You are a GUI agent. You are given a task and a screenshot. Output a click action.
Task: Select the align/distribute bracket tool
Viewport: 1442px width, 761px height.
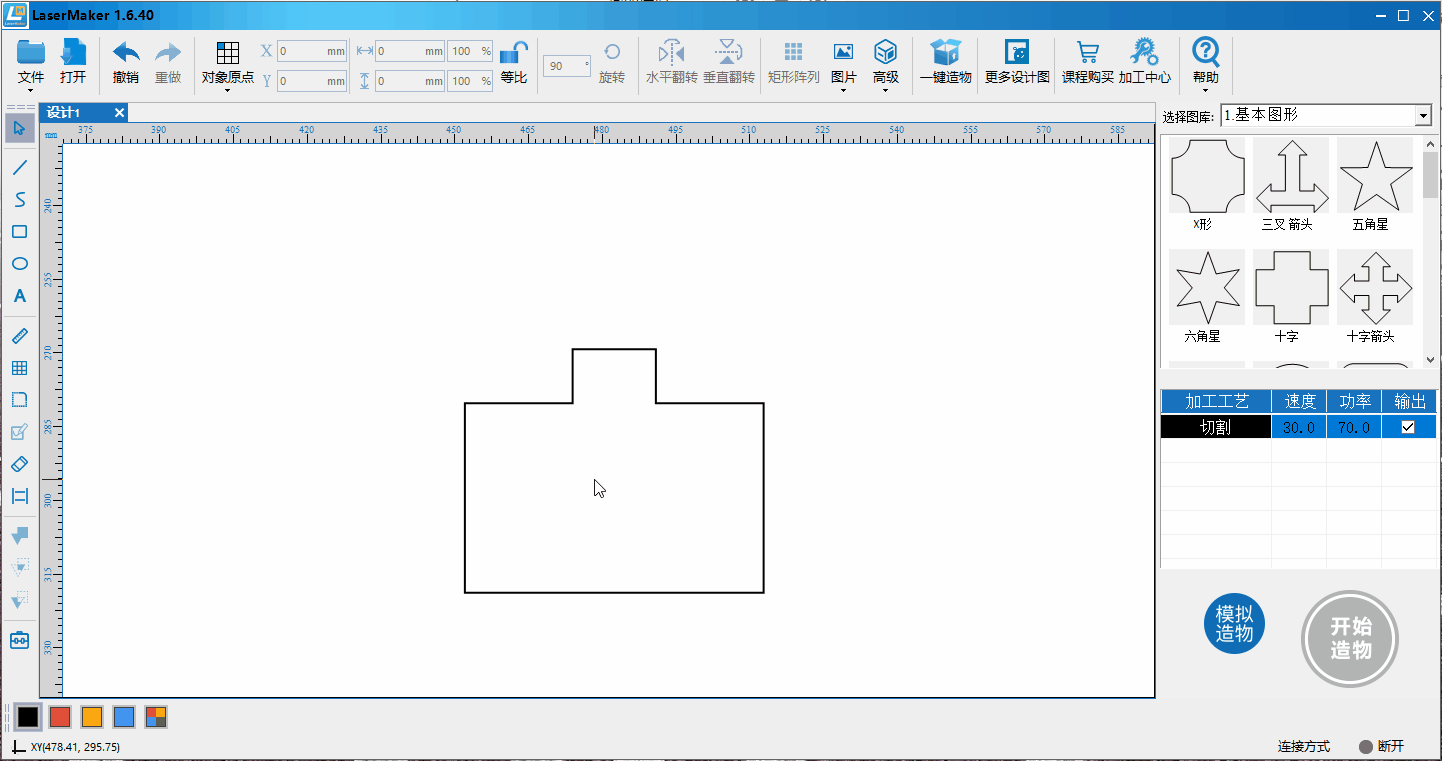click(20, 496)
